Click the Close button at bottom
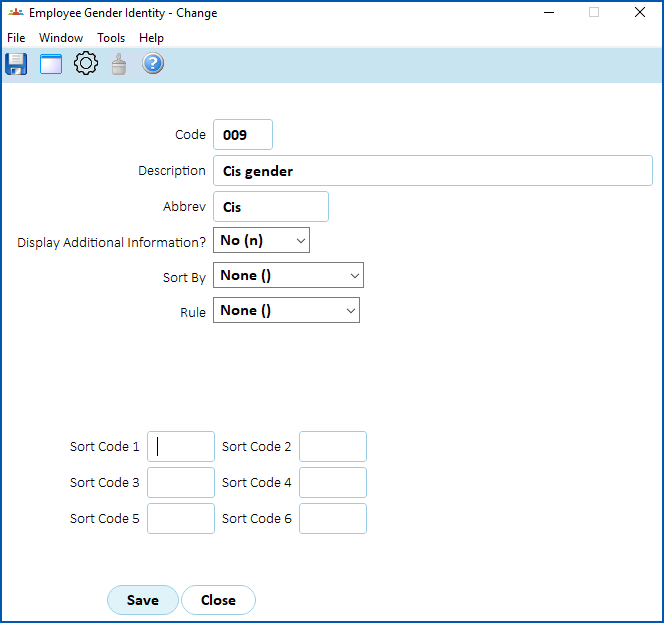The width and height of the screenshot is (664, 623). [218, 600]
